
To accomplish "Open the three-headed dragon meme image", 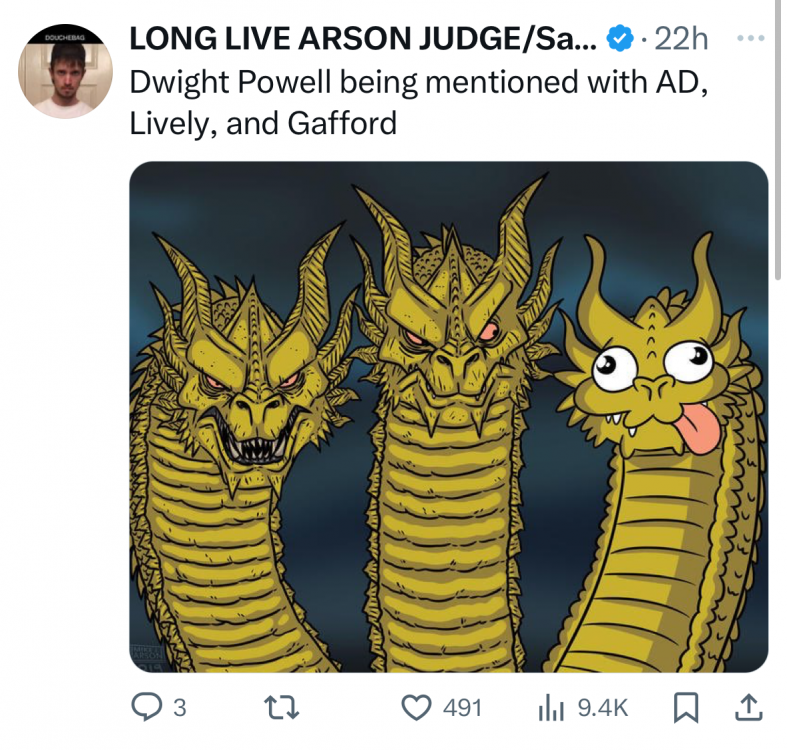I will pyautogui.click(x=449, y=417).
